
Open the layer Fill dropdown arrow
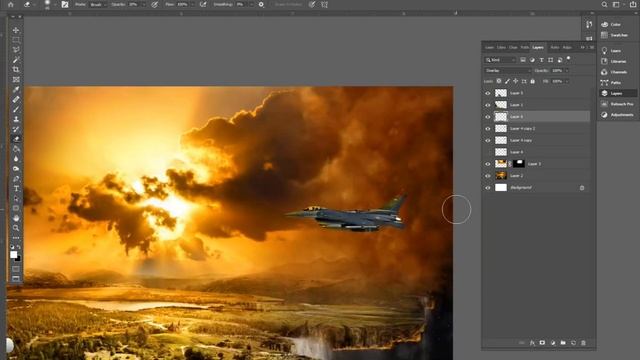pos(567,81)
